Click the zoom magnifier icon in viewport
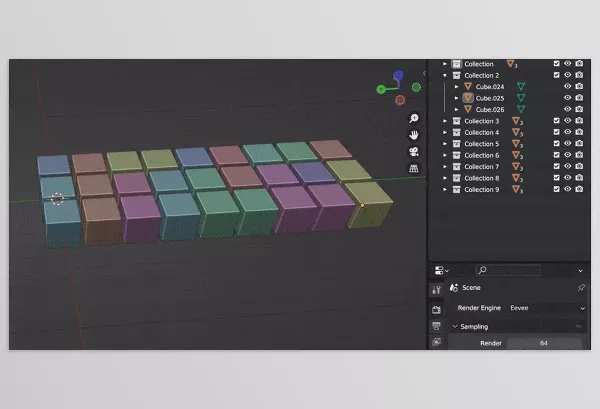 pos(414,118)
